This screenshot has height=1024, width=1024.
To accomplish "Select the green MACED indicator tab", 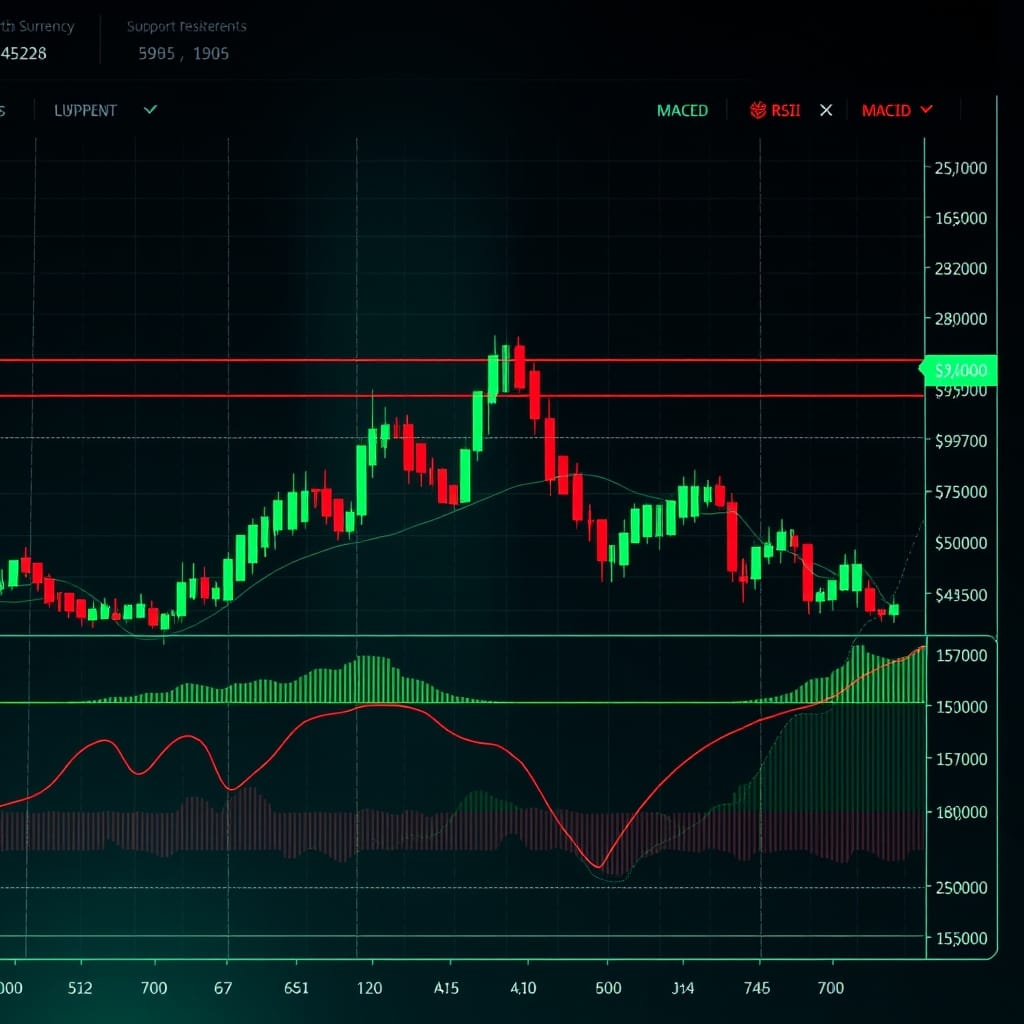I will (682, 110).
